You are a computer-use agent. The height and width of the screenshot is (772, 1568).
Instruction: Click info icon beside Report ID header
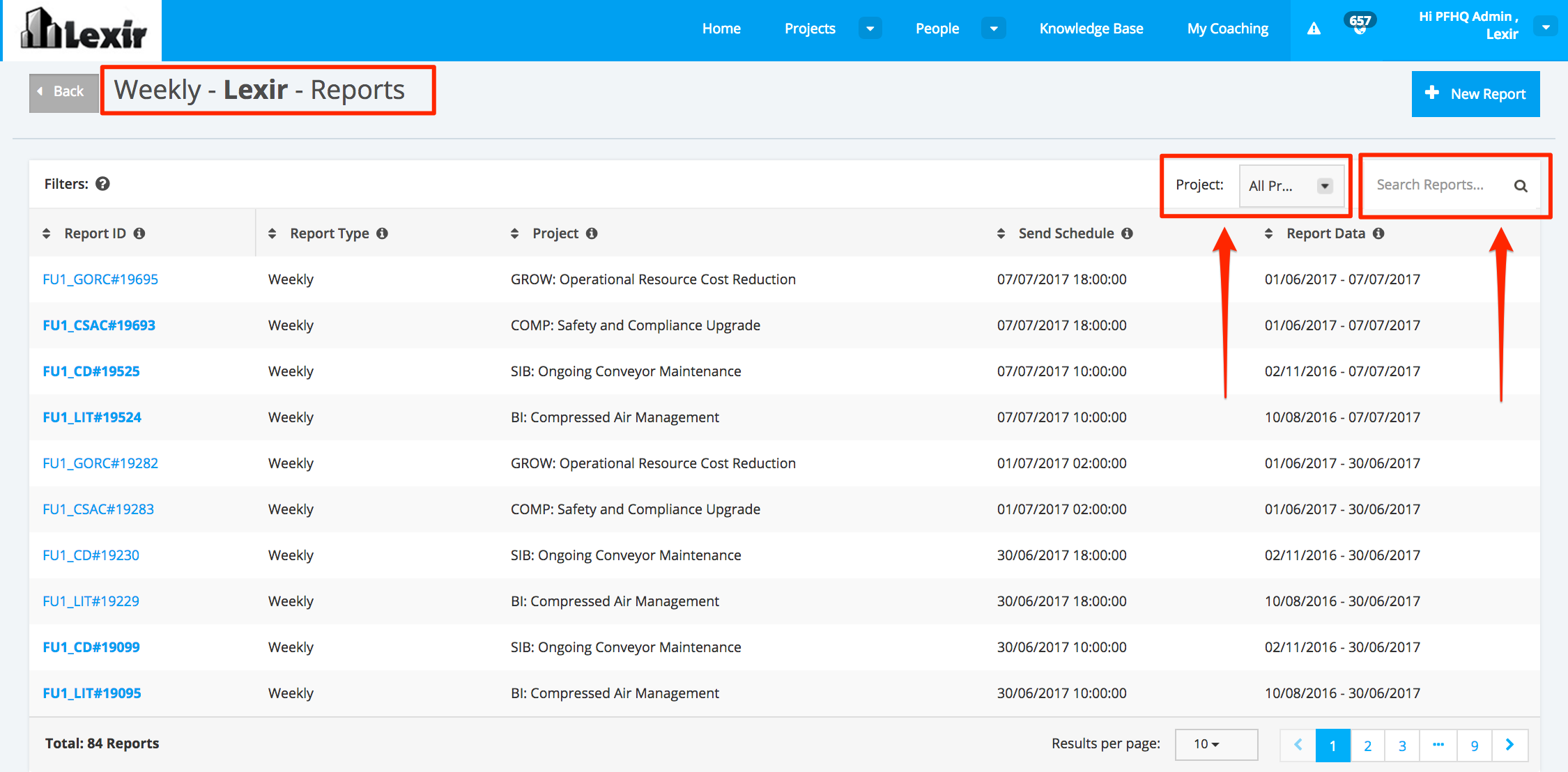(139, 233)
